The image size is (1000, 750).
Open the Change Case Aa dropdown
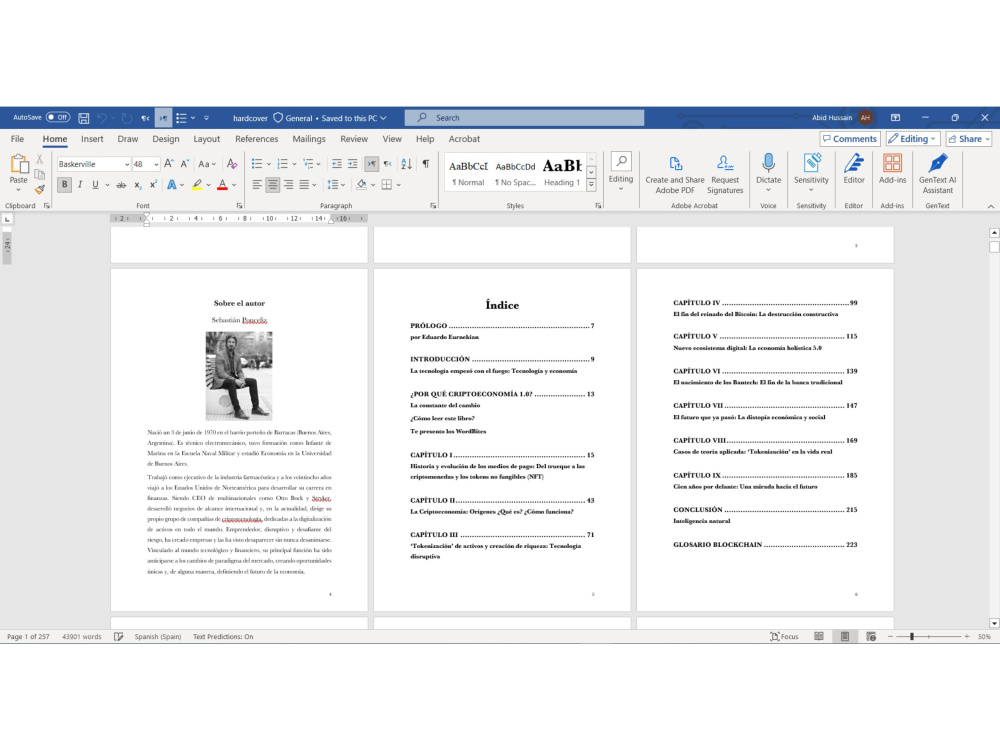207,164
